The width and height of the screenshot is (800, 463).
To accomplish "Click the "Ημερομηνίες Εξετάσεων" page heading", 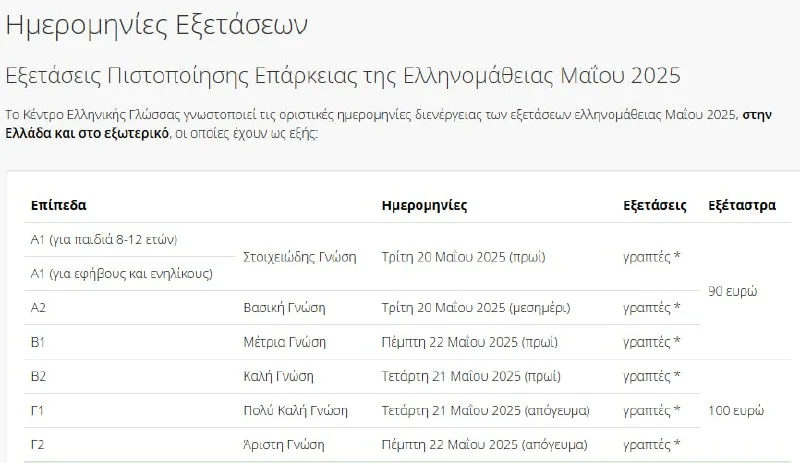I will (x=157, y=27).
